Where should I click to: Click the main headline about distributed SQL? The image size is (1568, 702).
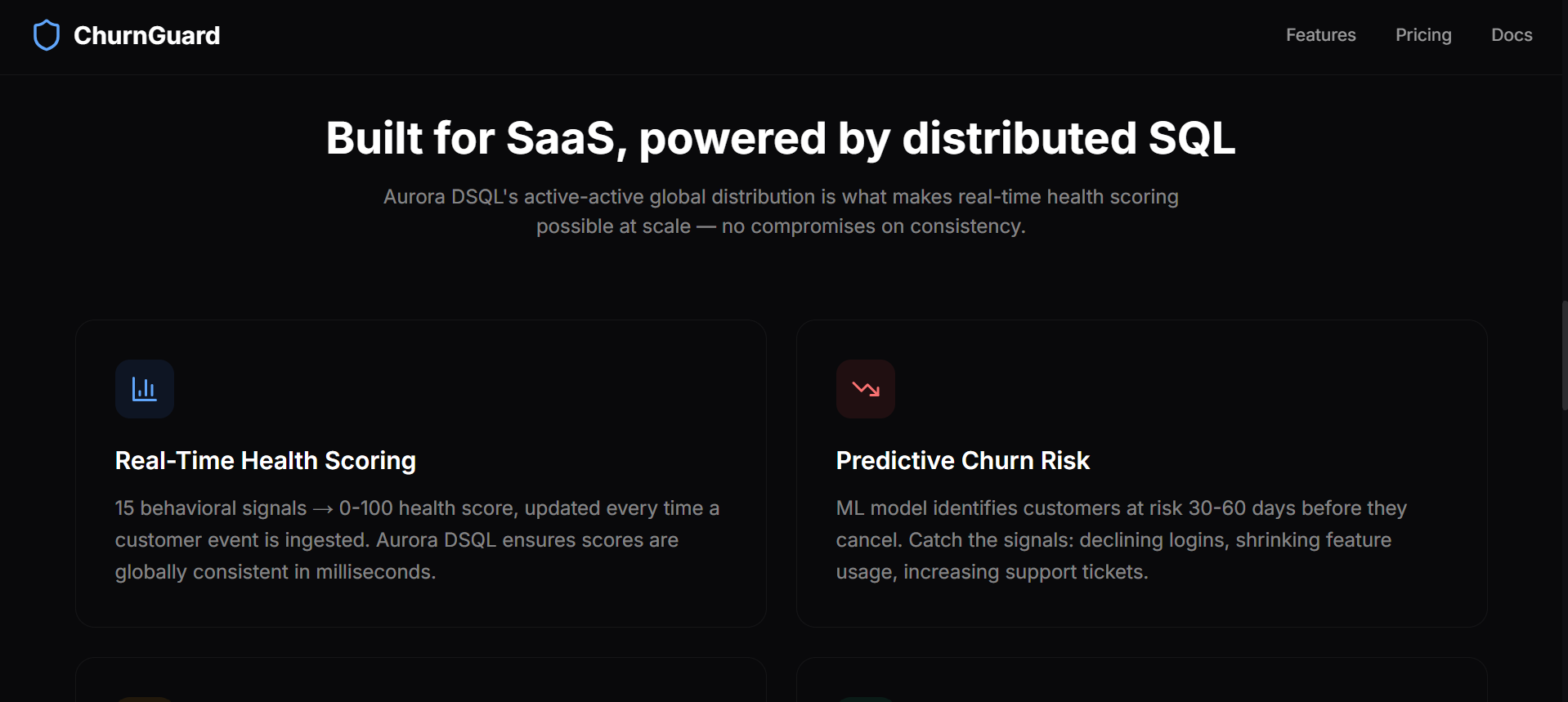(781, 137)
